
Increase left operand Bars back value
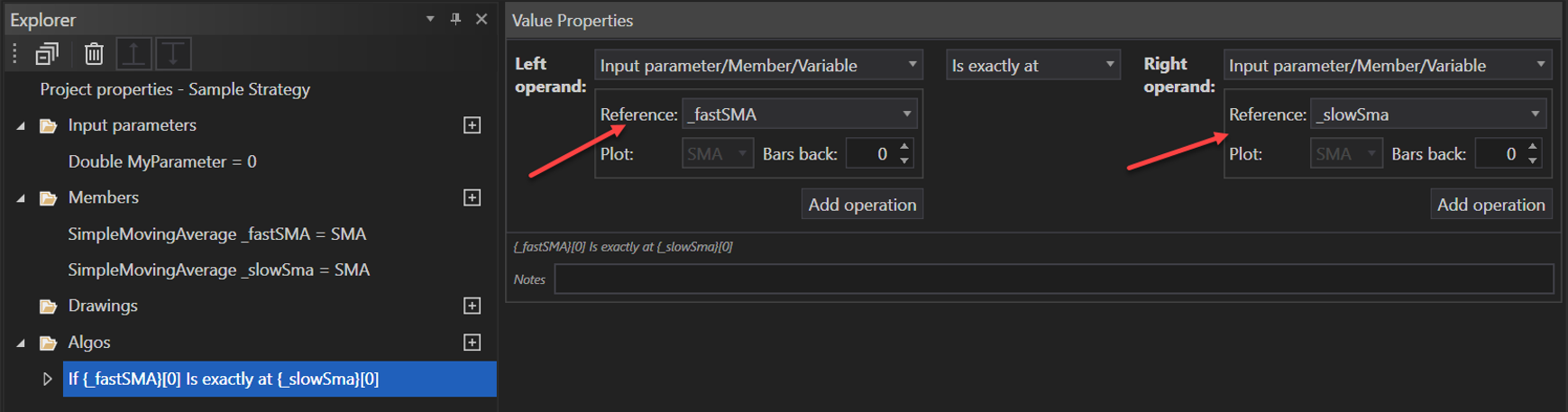[904, 147]
